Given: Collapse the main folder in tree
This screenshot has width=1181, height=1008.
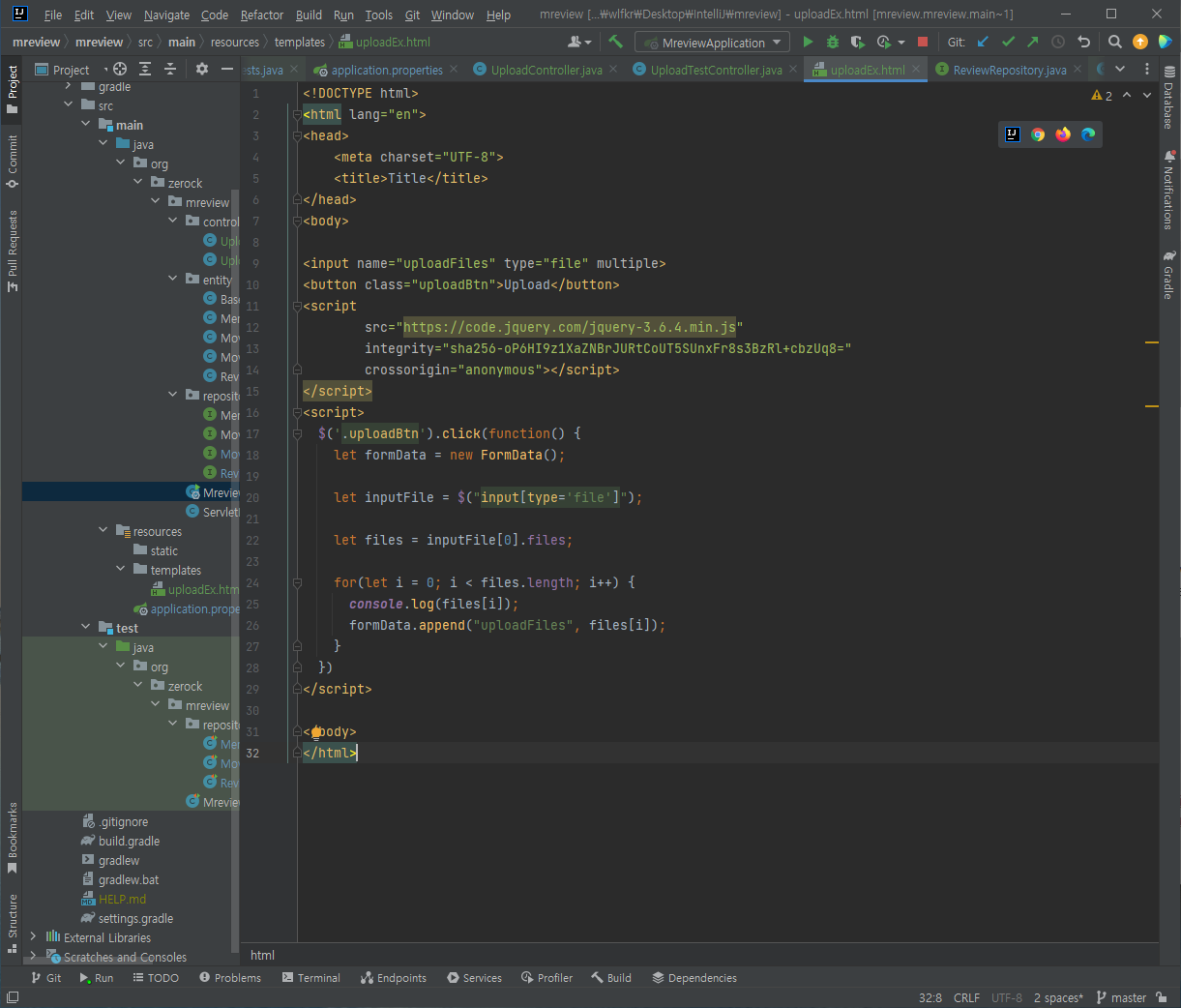Looking at the screenshot, I should (86, 124).
